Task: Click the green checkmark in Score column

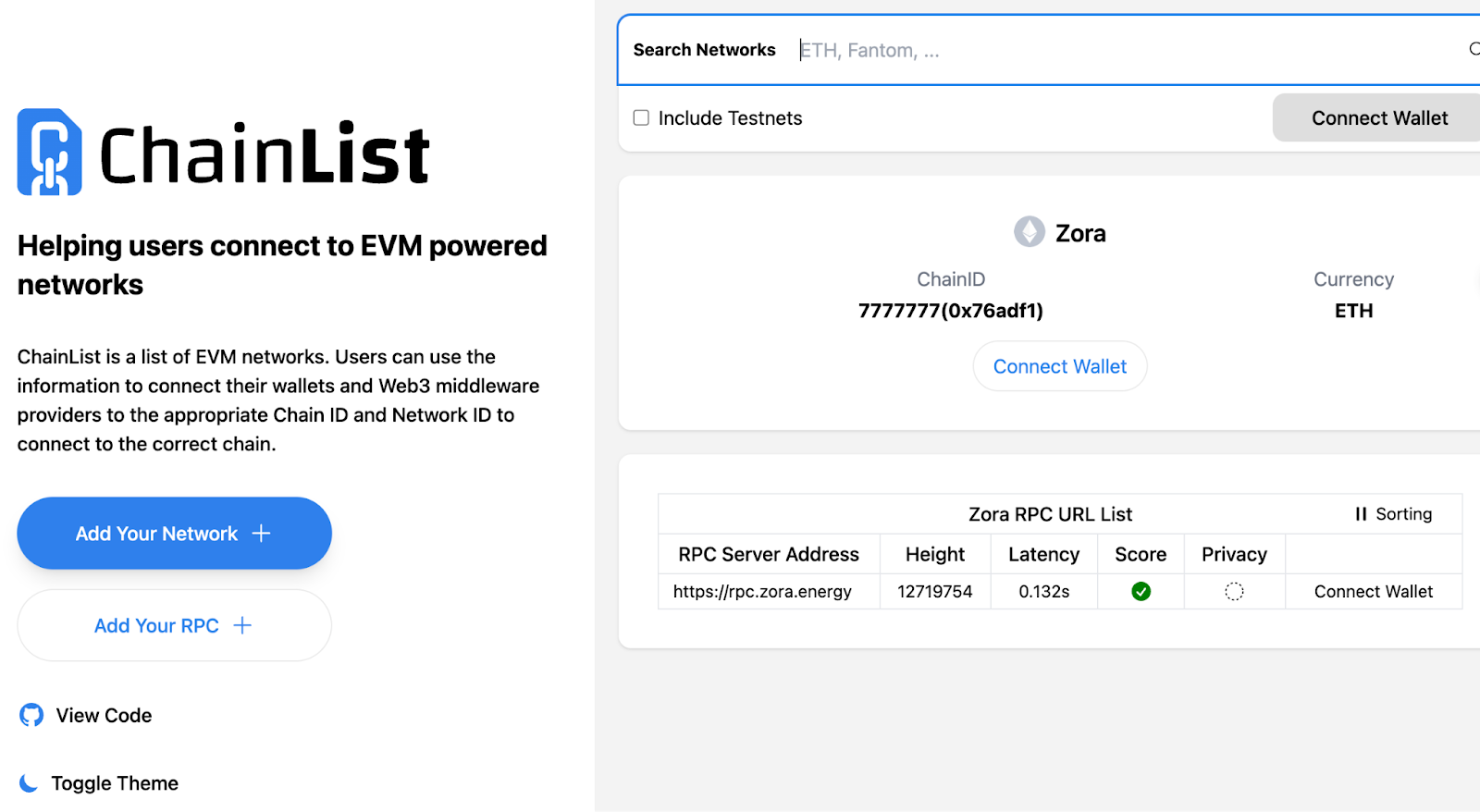Action: pos(1141,591)
